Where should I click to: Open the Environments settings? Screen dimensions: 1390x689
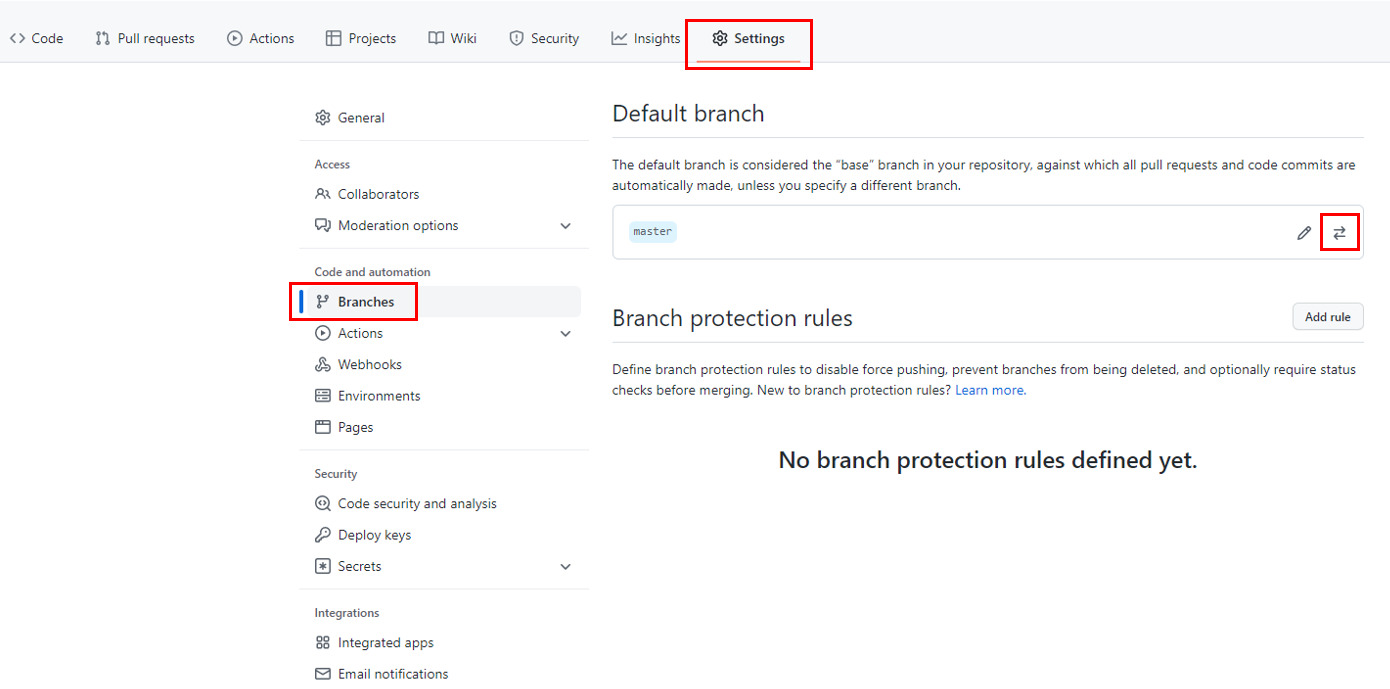(x=378, y=395)
